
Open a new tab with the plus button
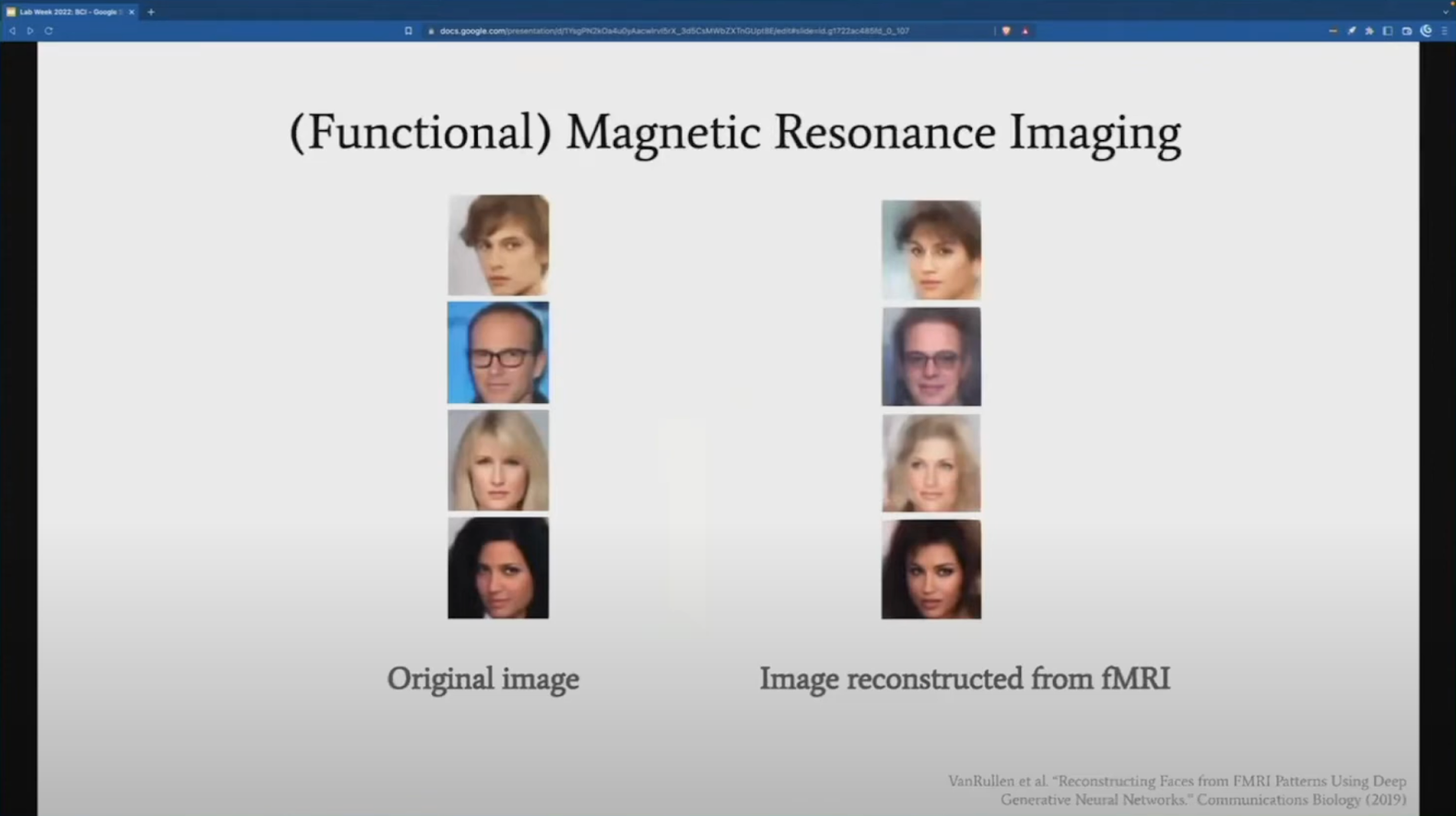[x=151, y=12]
